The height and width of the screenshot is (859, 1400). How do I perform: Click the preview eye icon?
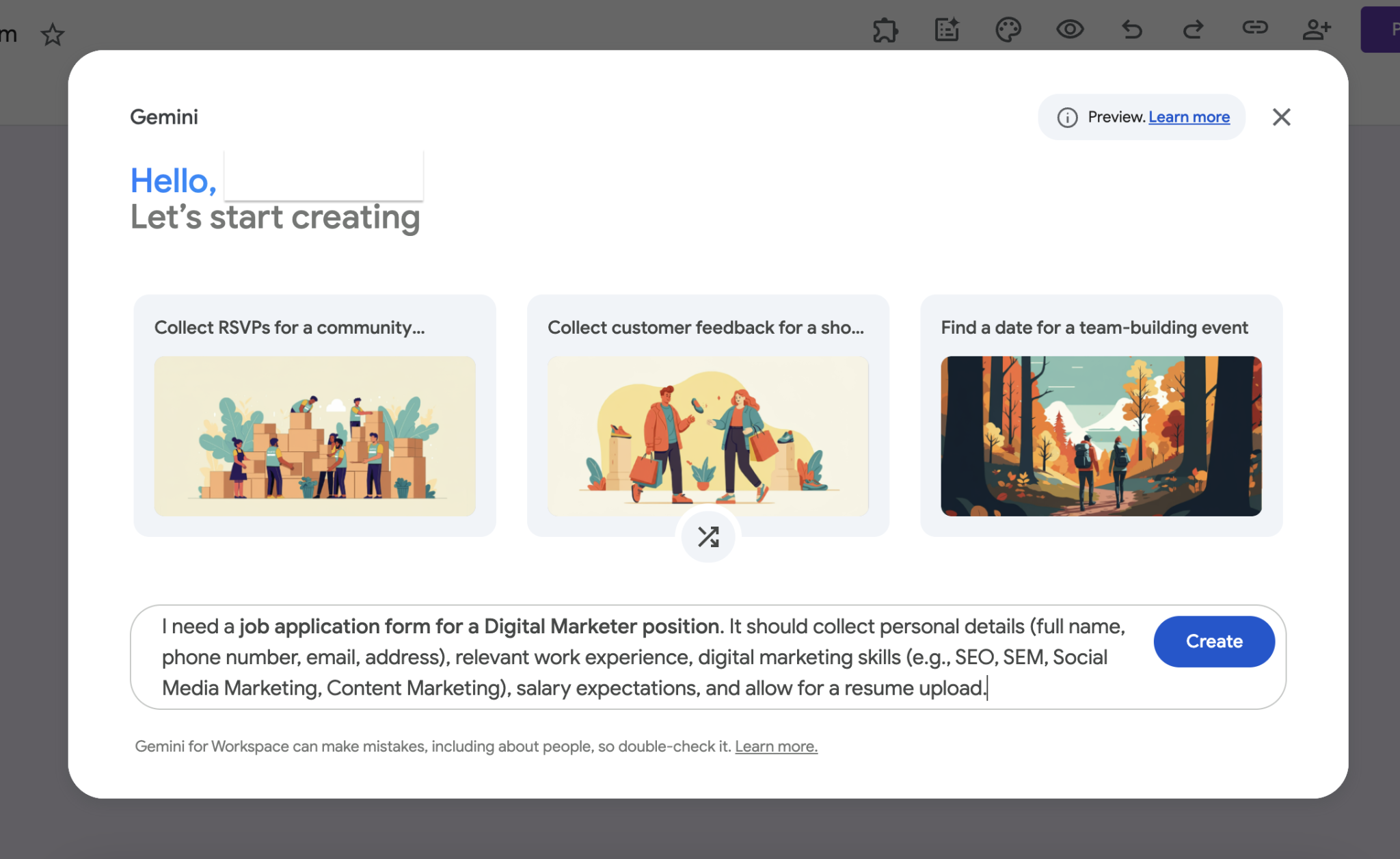(1069, 29)
